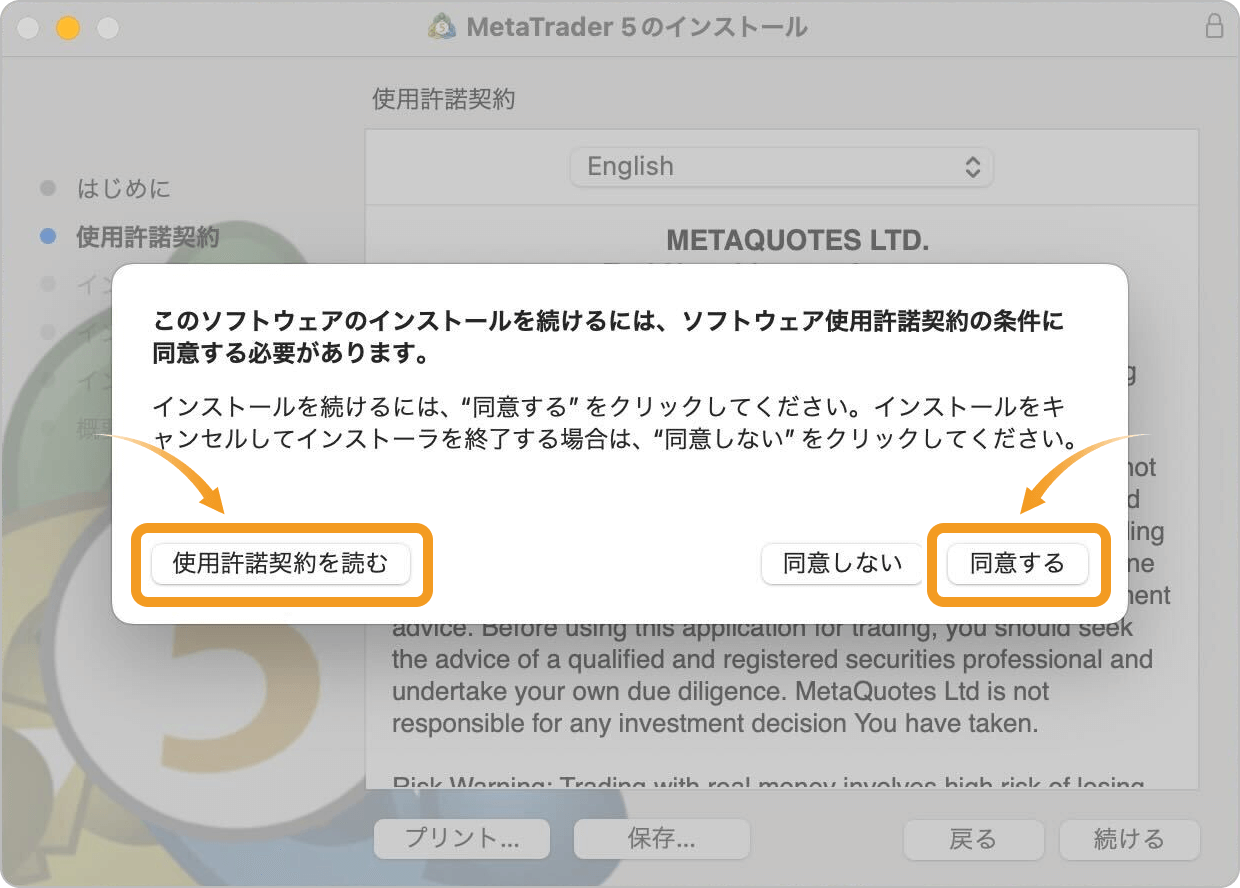Click the 同意する agree button
Image resolution: width=1240 pixels, height=888 pixels.
pos(1018,564)
